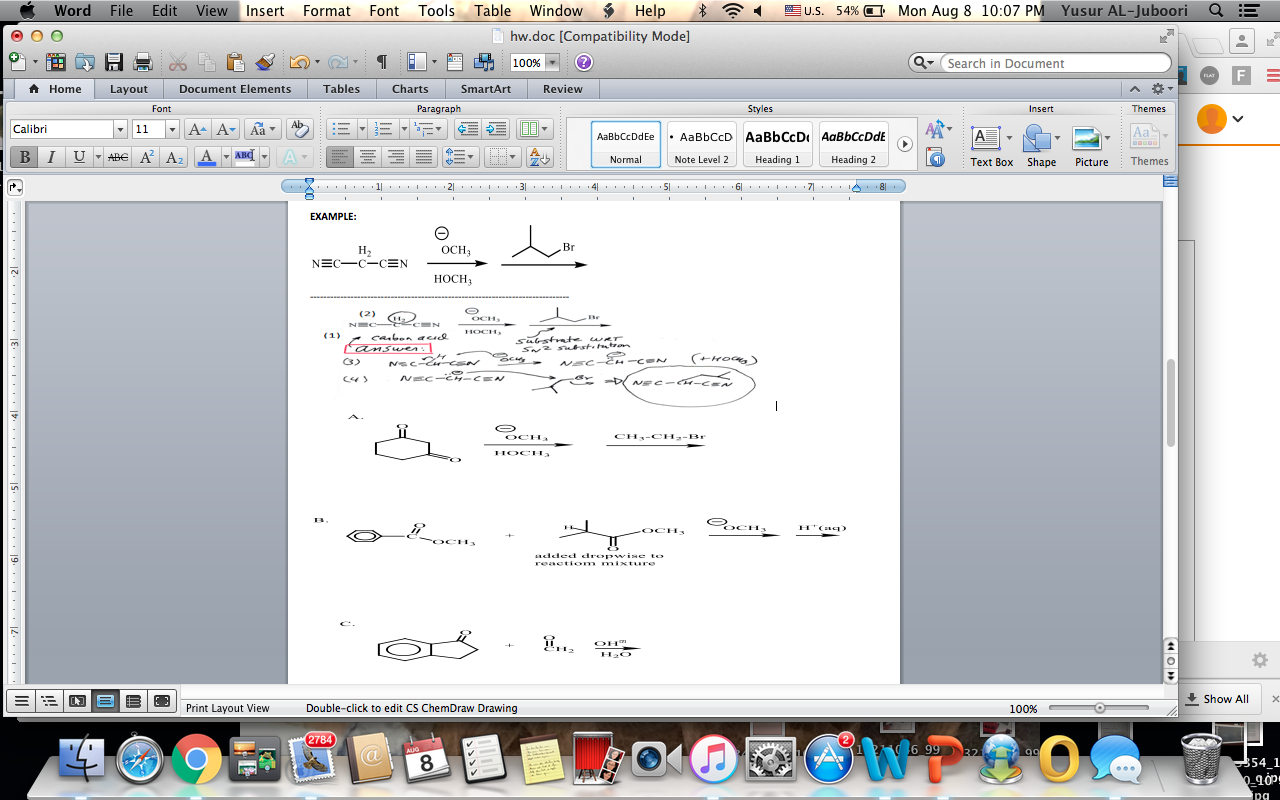1280x800 pixels.
Task: Open the Calibri font name dropdown
Action: [120, 129]
